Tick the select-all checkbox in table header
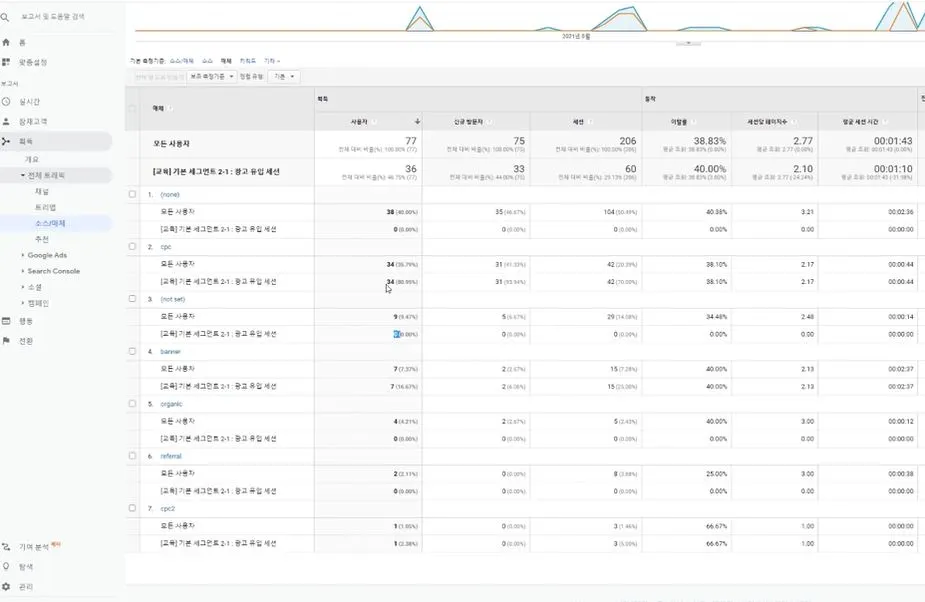Viewport: 925px width, 602px height. 132,109
